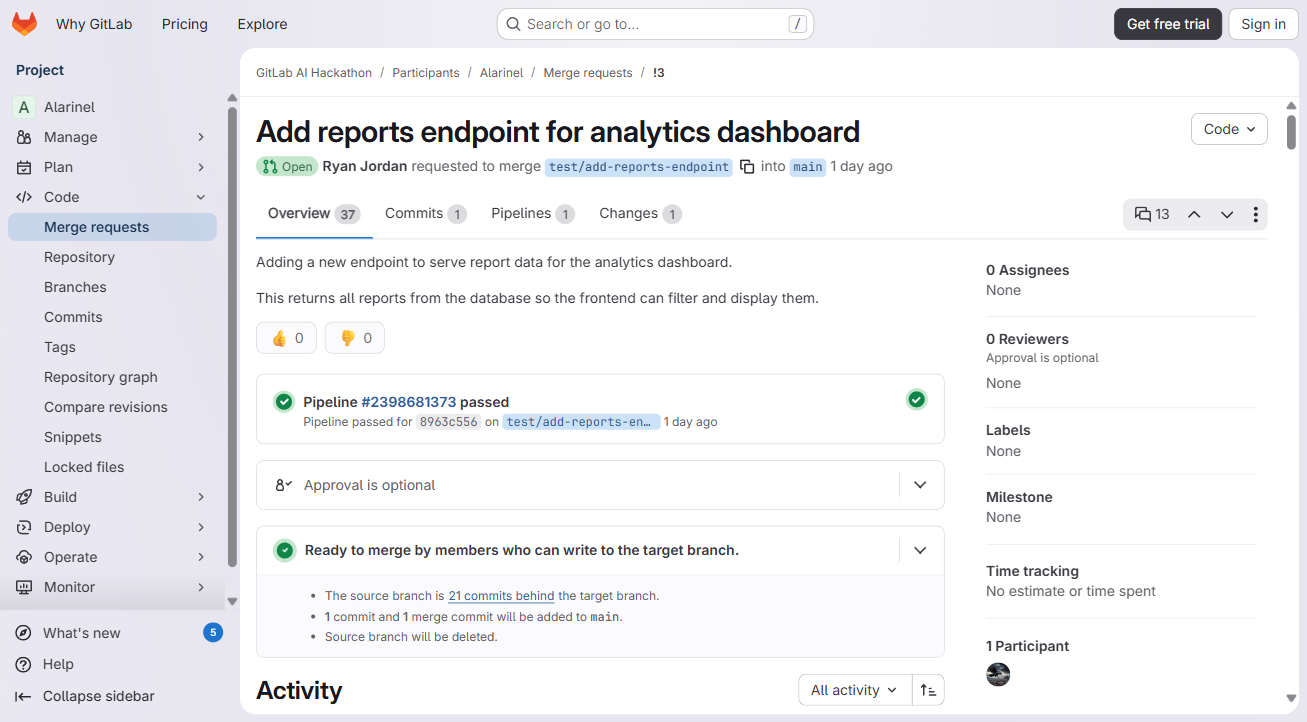Open Pricing in top navigation
Image resolution: width=1307 pixels, height=722 pixels.
coord(185,24)
